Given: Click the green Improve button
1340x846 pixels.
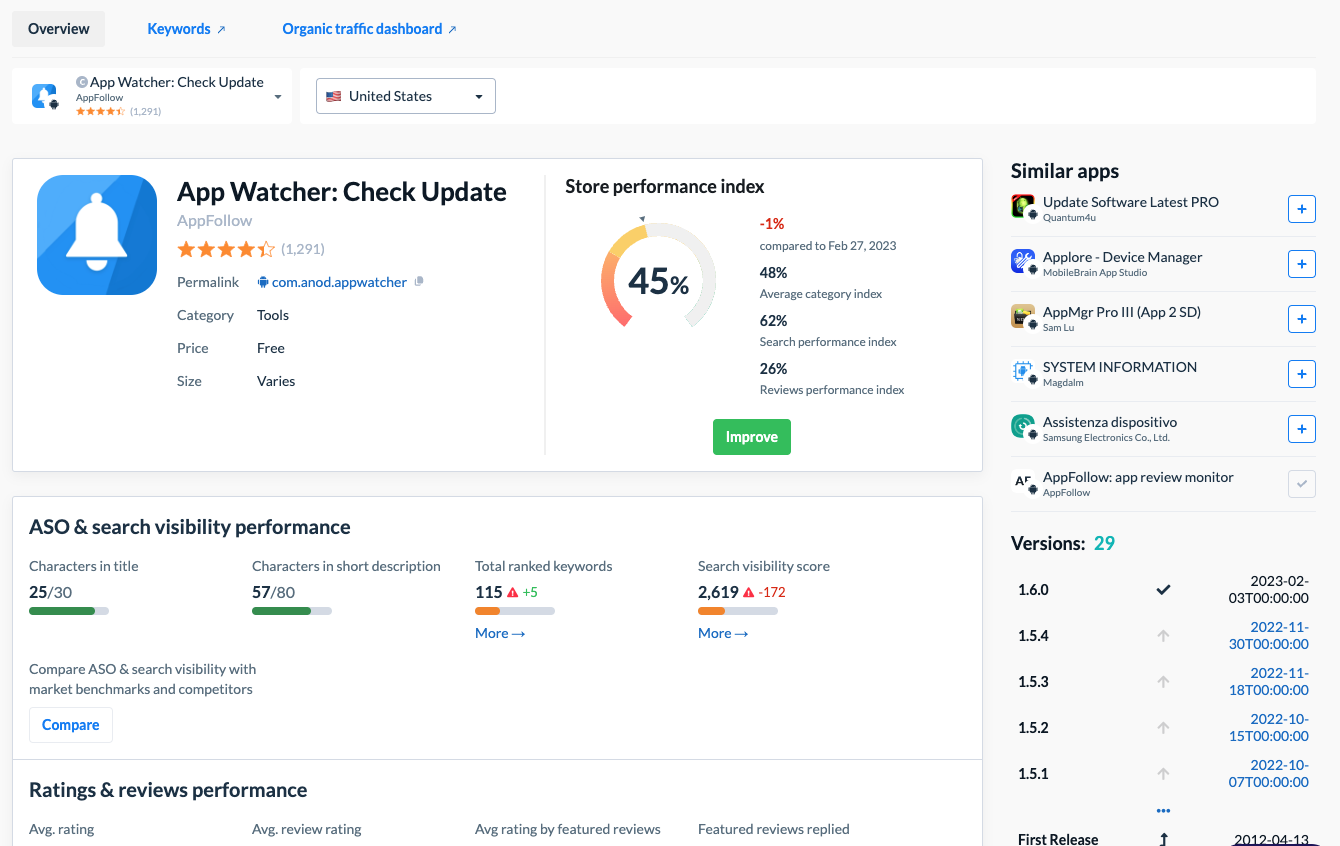Looking at the screenshot, I should [752, 437].
